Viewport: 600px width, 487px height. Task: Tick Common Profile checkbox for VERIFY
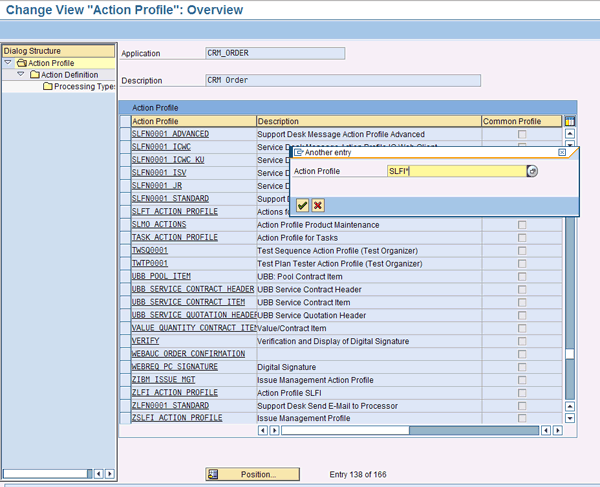coord(522,341)
